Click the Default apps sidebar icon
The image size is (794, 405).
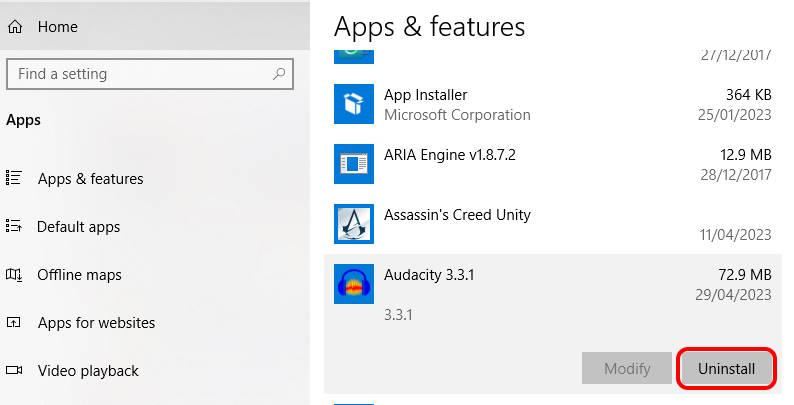[x=14, y=226]
